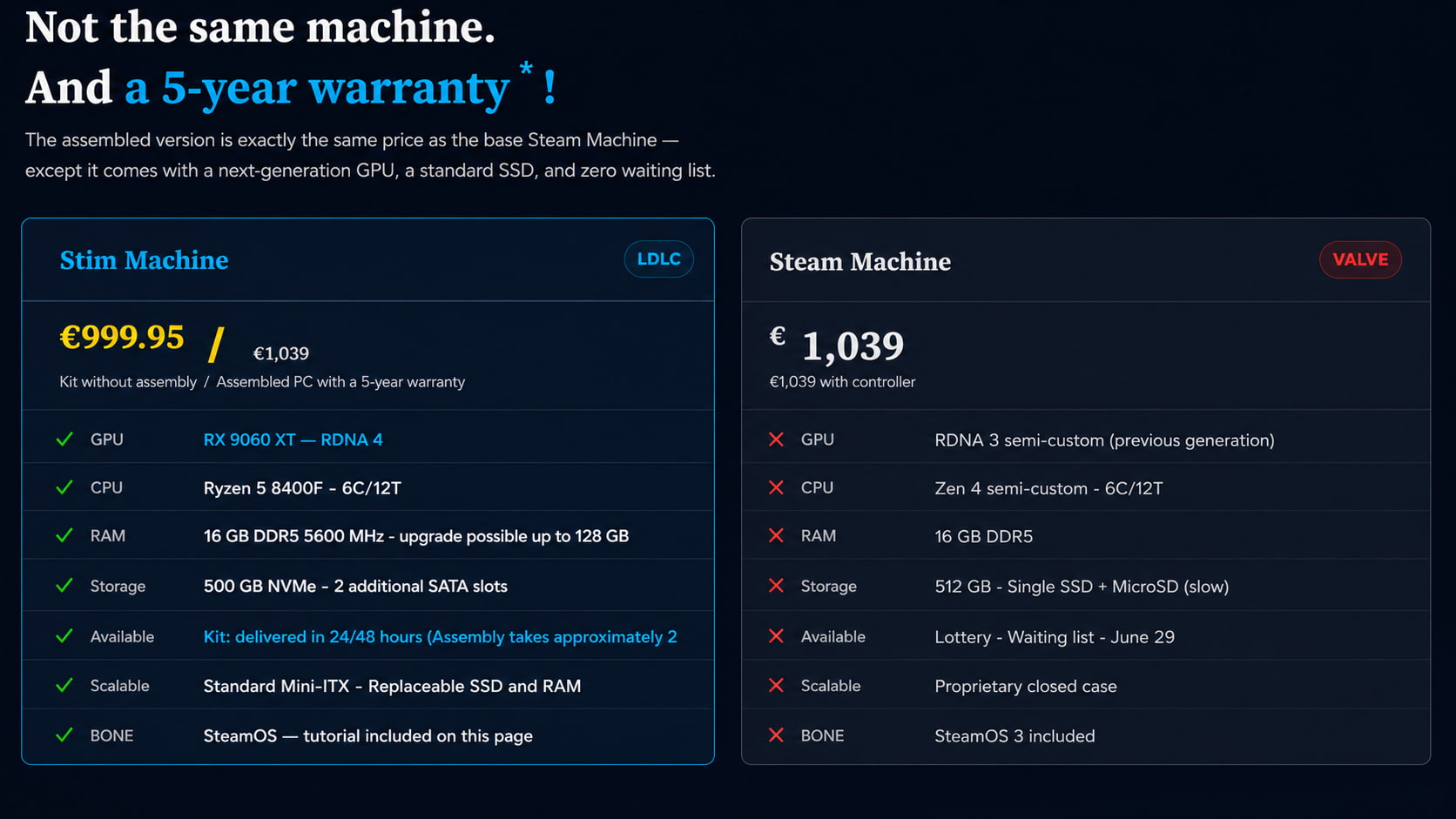Click the green checkmark in the 16 GB DDR5 5600 MHz row

point(64,535)
